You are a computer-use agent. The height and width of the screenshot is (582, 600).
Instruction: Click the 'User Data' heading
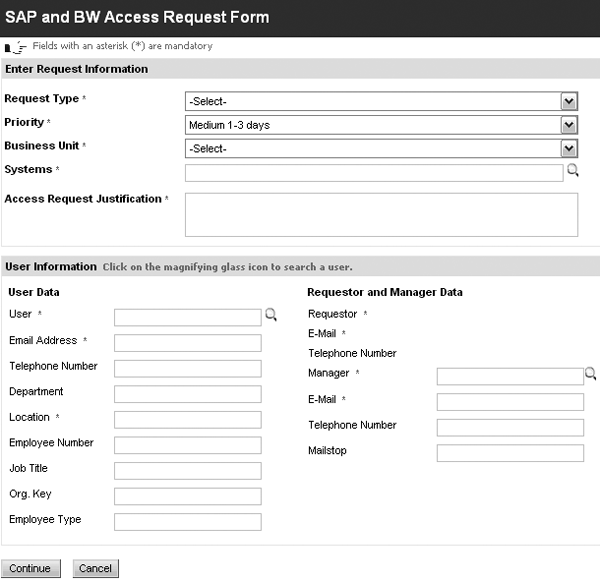coord(34,292)
